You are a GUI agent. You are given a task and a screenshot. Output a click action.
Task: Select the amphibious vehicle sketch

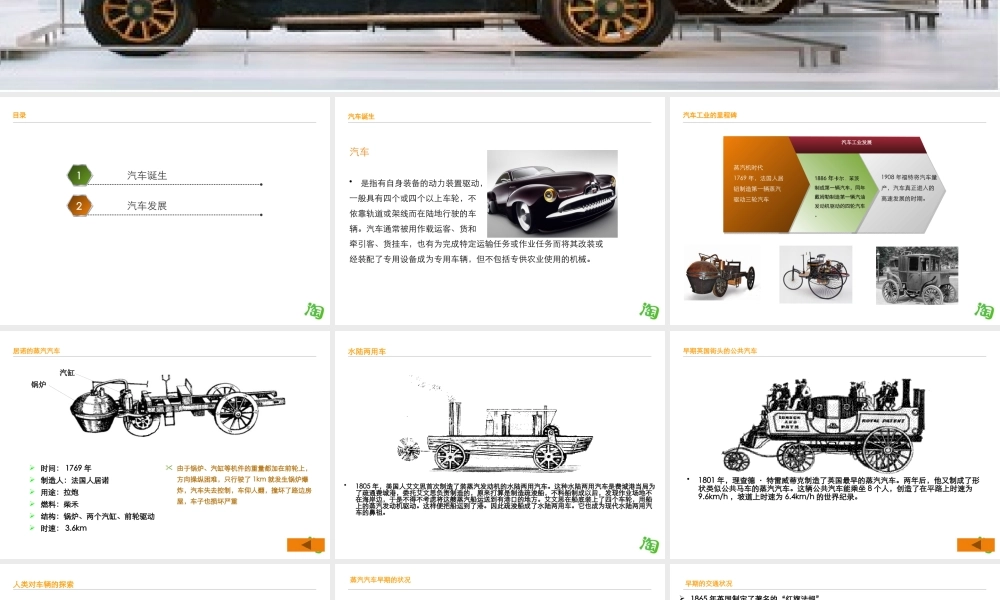[x=496, y=423]
